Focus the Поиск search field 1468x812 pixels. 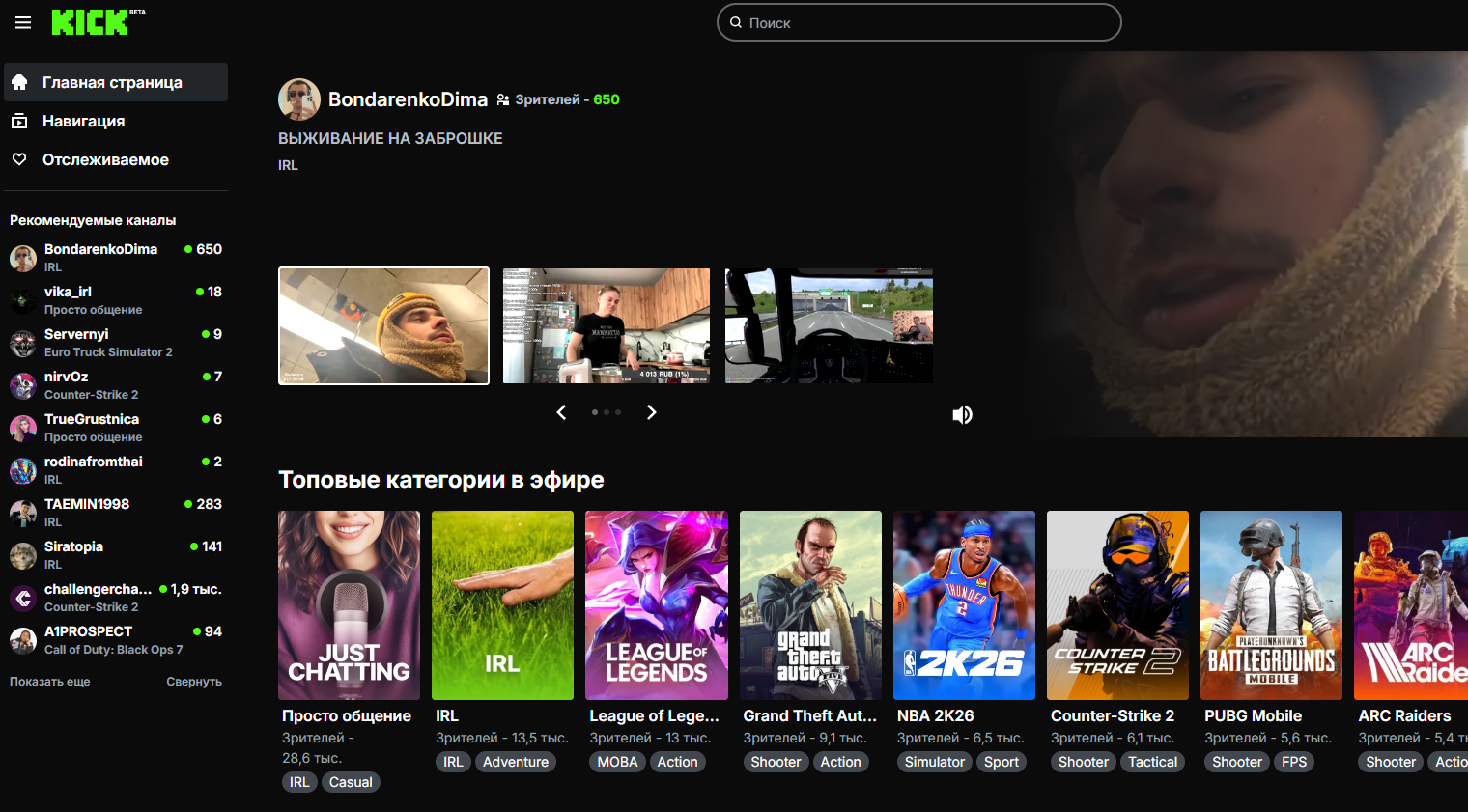919,22
